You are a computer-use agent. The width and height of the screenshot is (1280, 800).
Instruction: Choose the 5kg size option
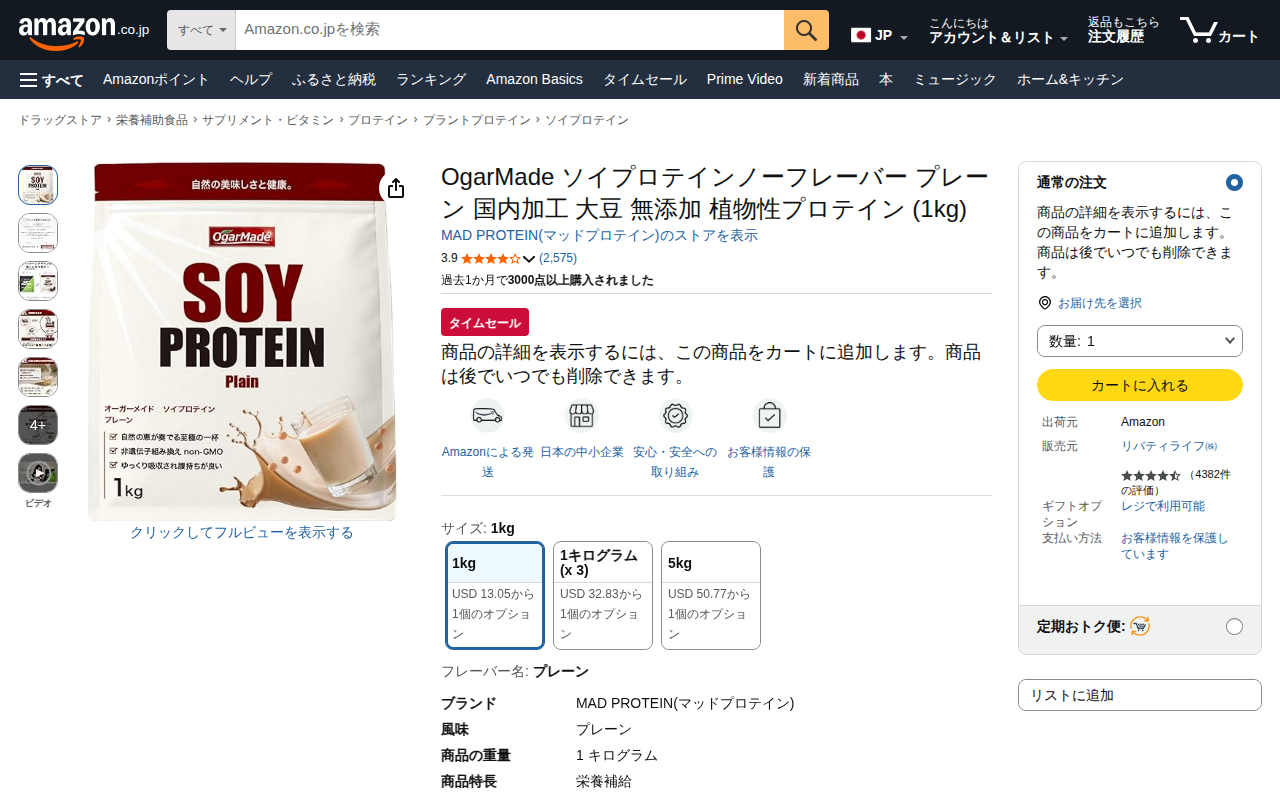pyautogui.click(x=711, y=596)
